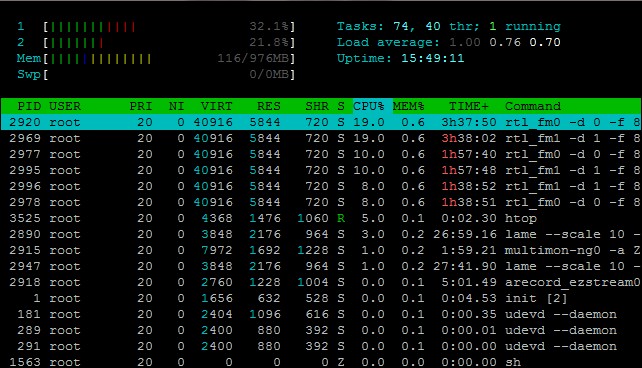
Task: Click the 26:59.16 time value
Action: pos(465,234)
